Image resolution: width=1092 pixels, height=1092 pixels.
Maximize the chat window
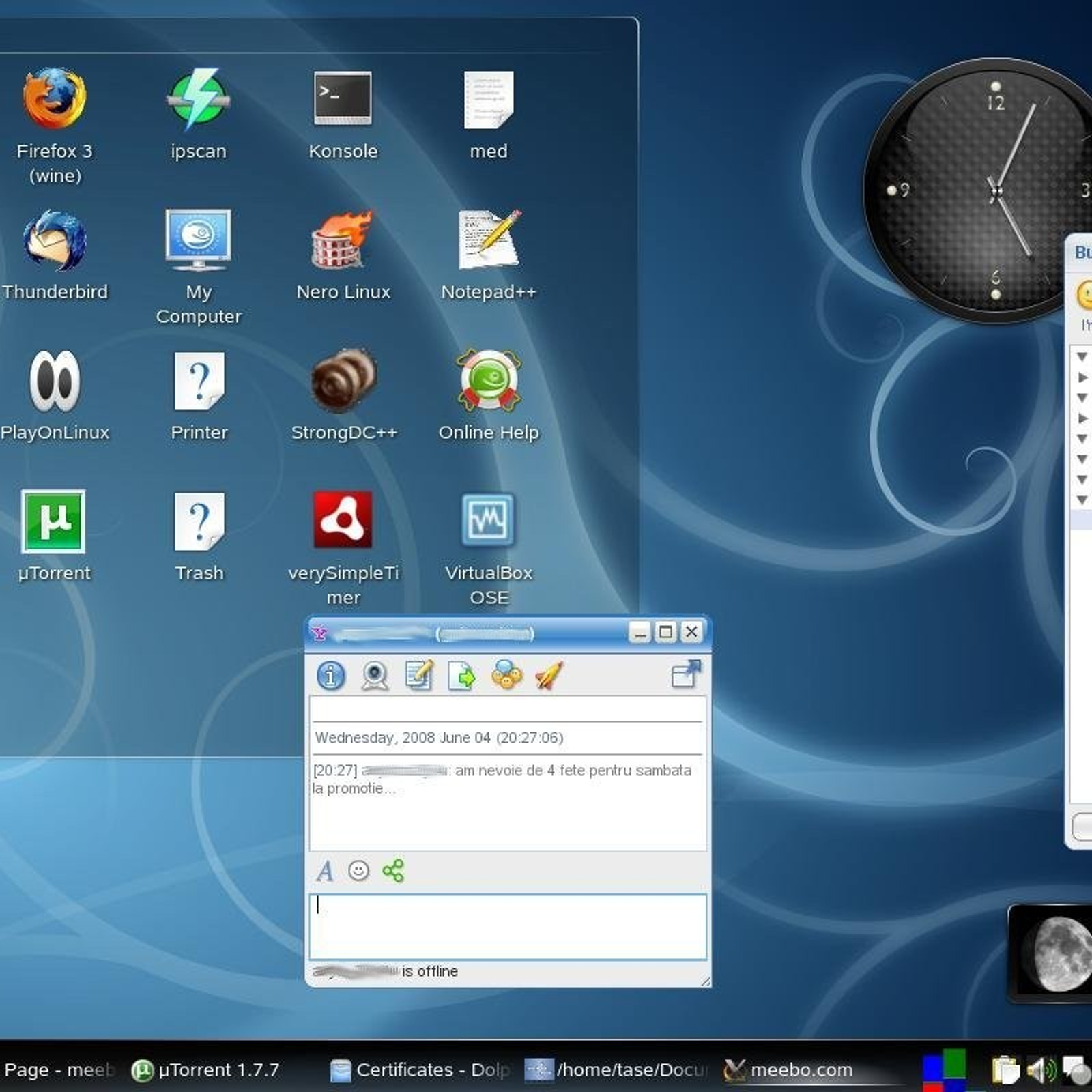(665, 633)
